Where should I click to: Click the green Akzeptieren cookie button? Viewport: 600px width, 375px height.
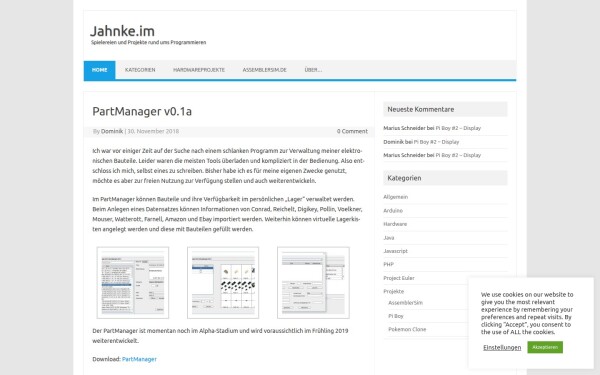pos(545,347)
